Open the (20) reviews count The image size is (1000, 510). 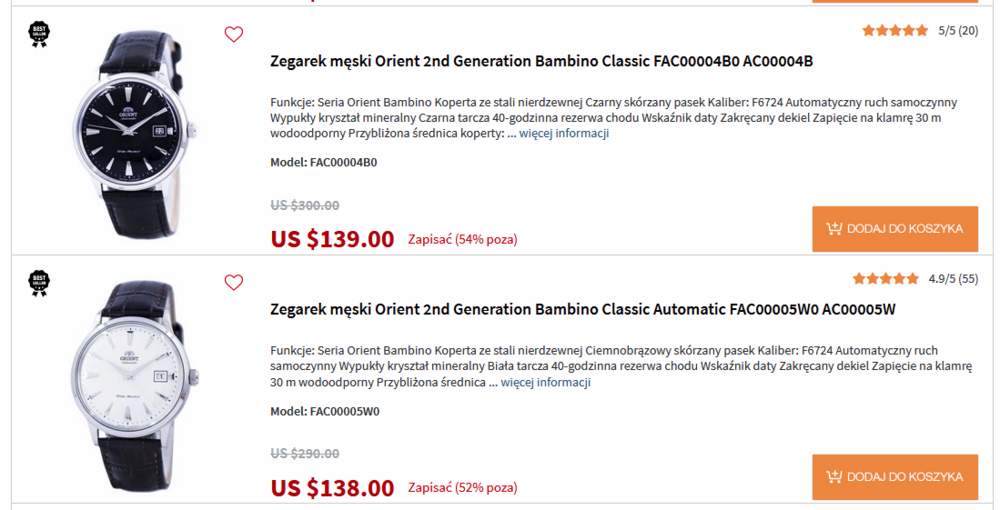coord(968,31)
